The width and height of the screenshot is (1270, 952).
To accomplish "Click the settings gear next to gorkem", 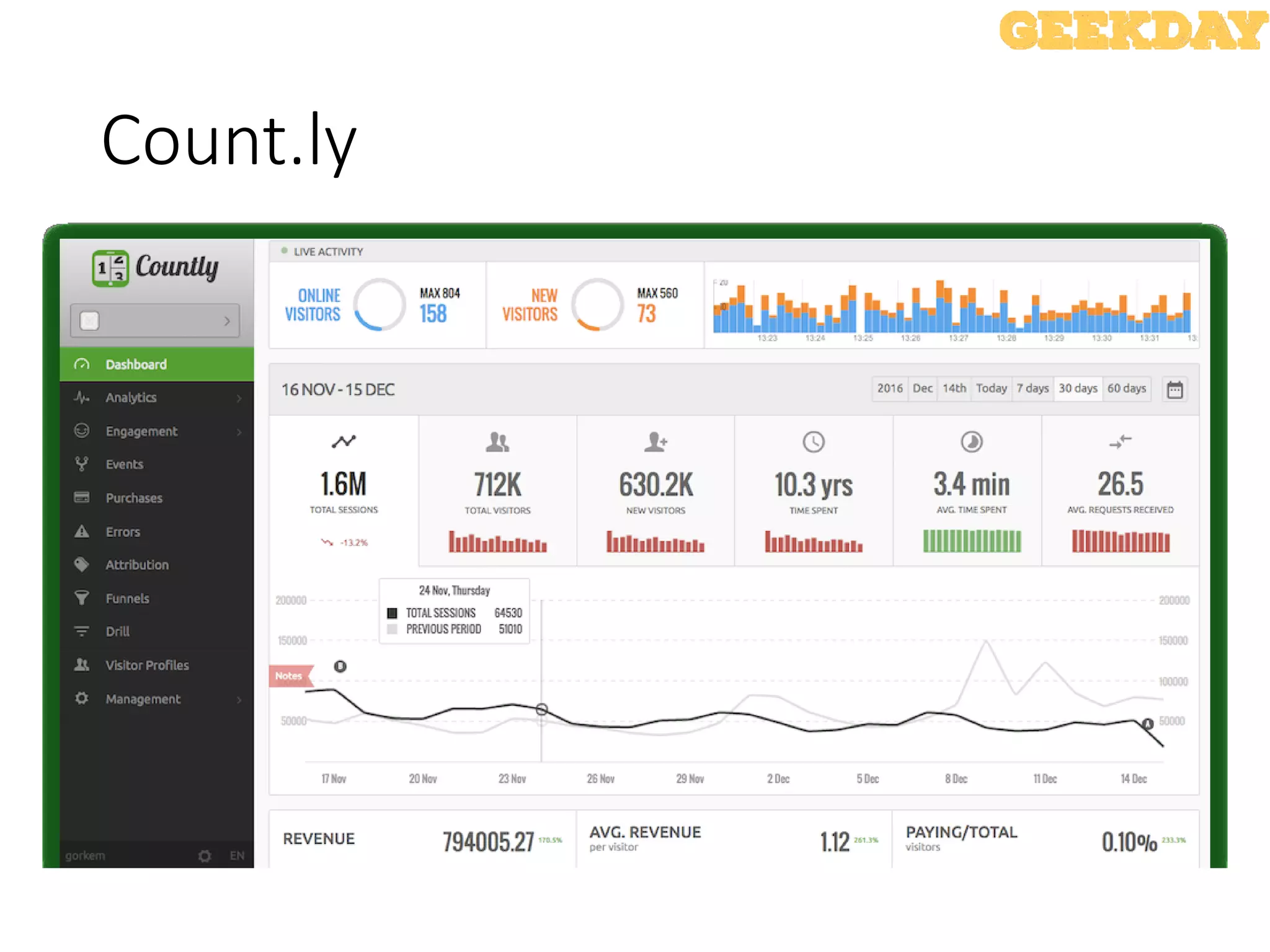I will point(205,856).
